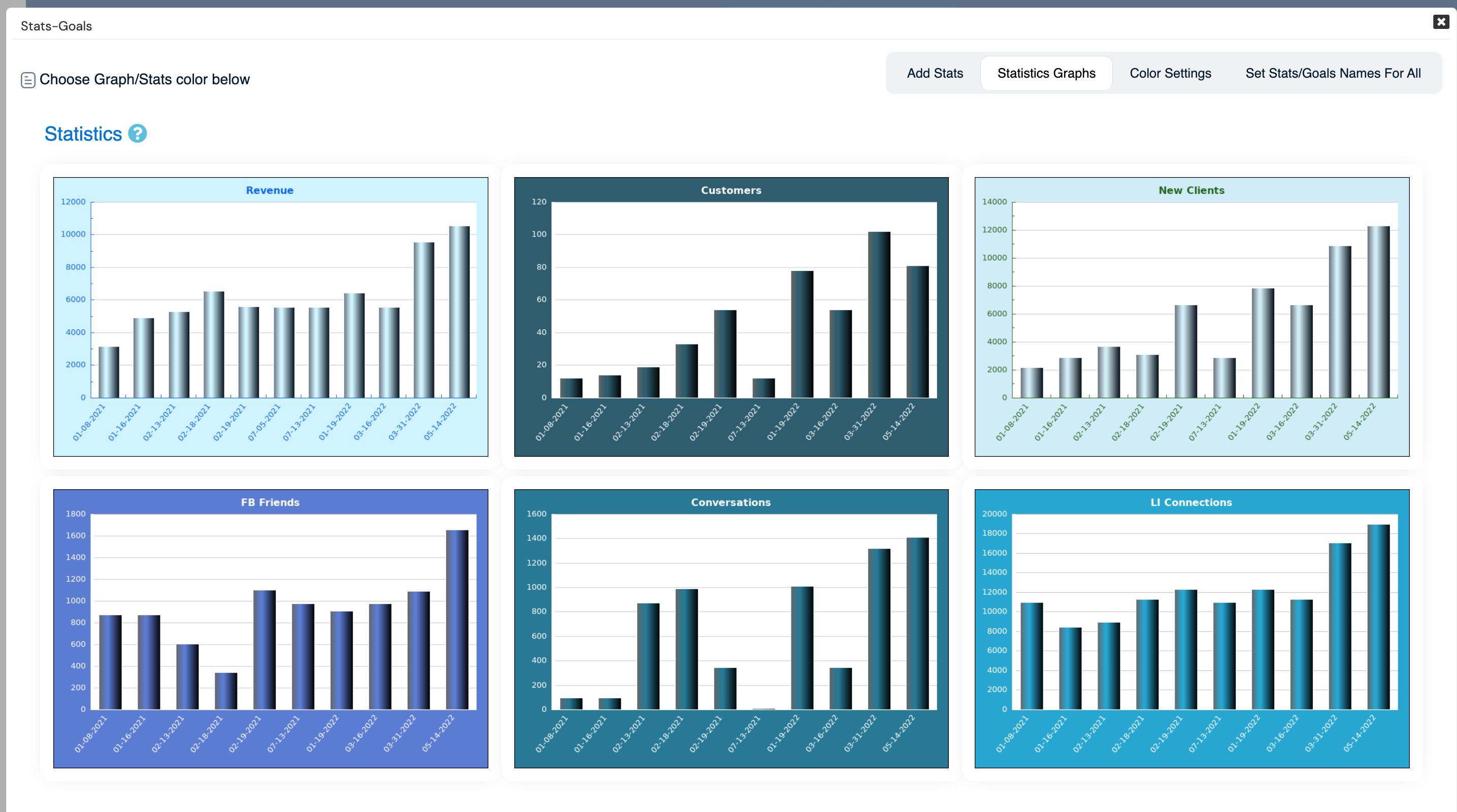Open the Color Settings tab
The image size is (1457, 812).
1170,73
